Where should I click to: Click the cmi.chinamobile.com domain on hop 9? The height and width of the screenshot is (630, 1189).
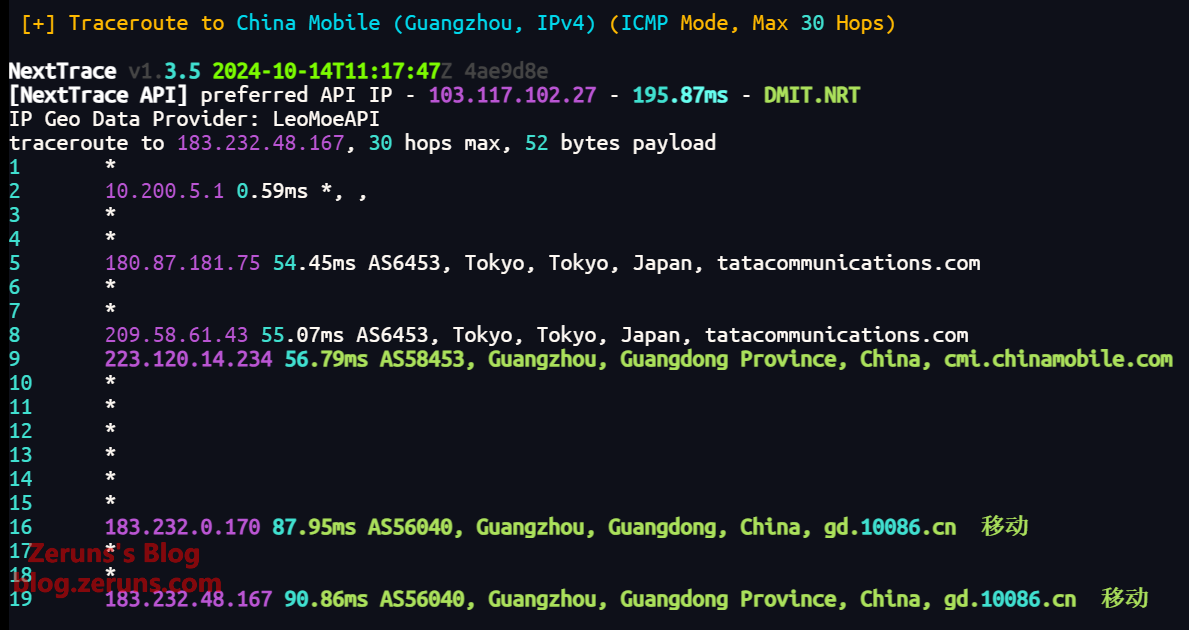click(1058, 359)
